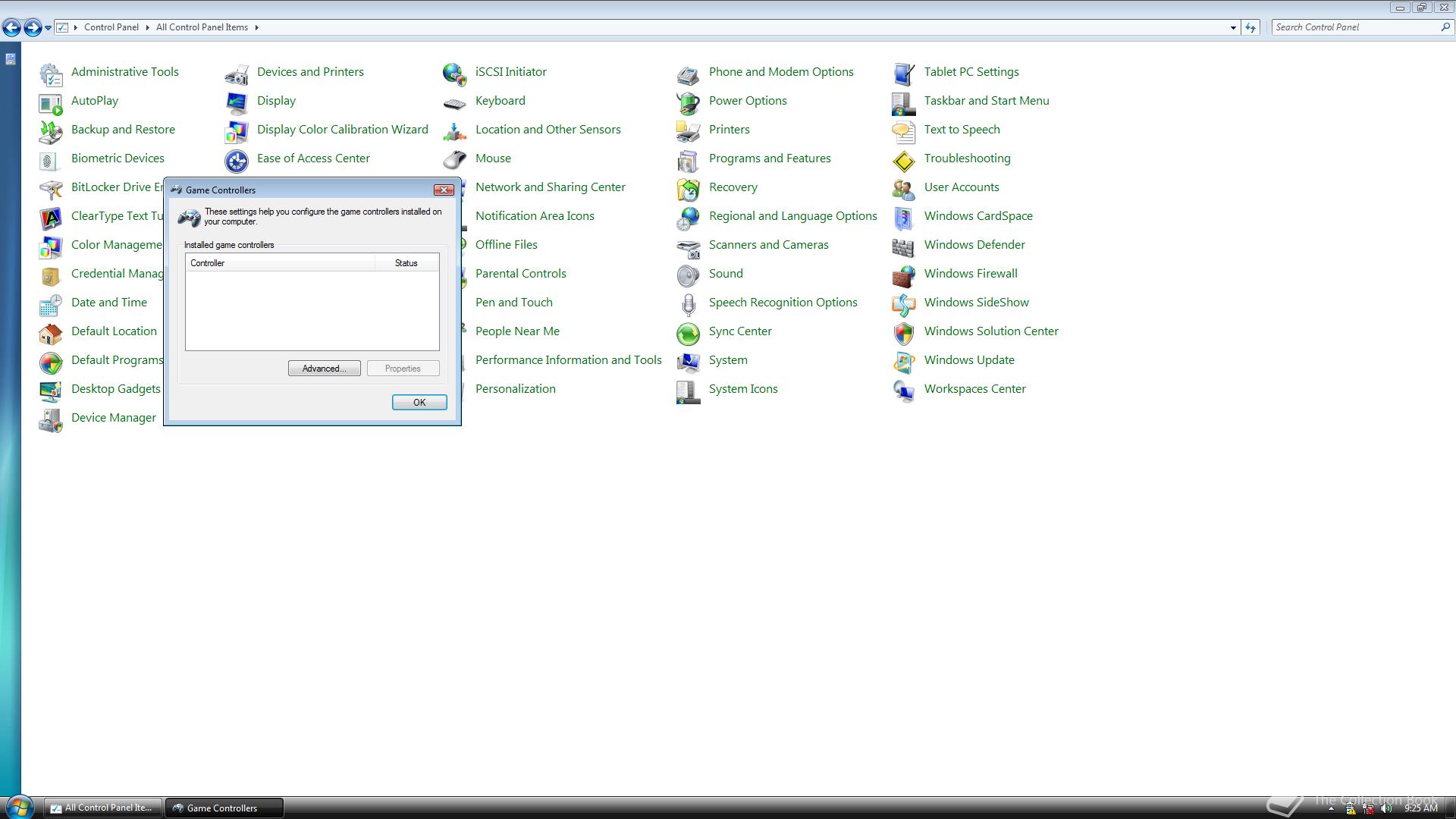Sort by the Status column header
This screenshot has width=1456, height=819.
[x=406, y=263]
